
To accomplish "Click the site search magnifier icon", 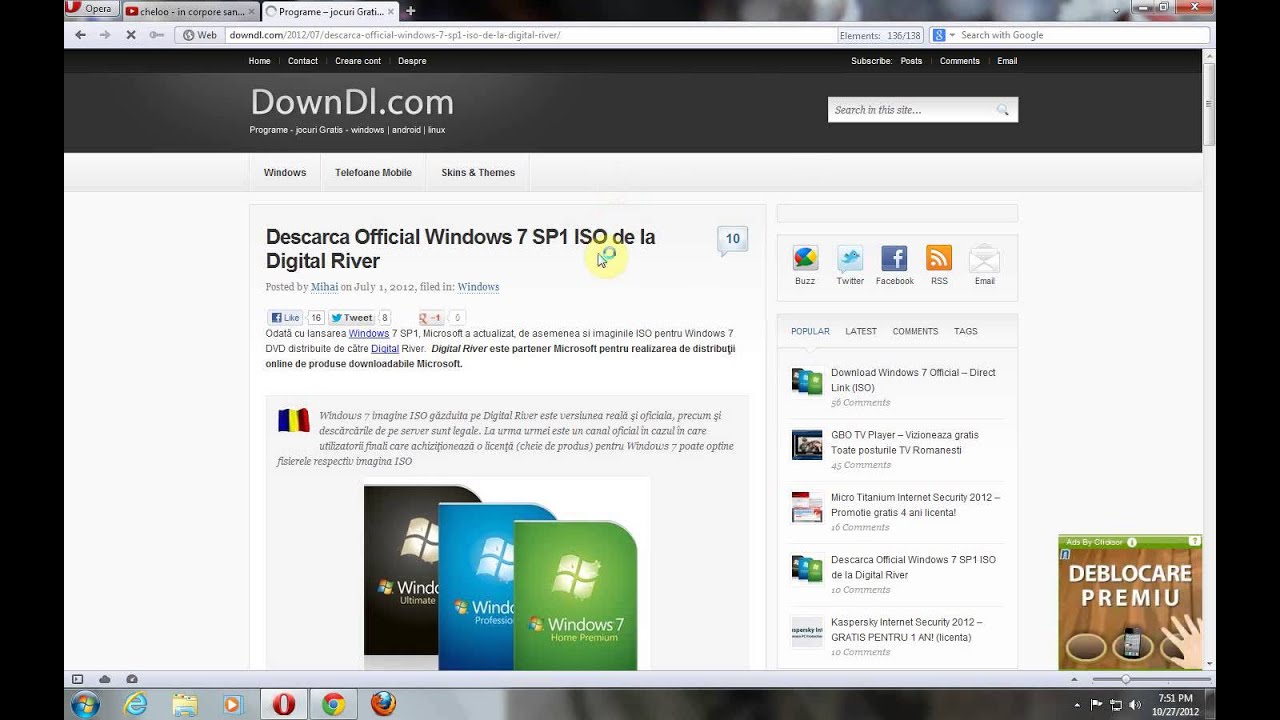I will coord(1003,110).
